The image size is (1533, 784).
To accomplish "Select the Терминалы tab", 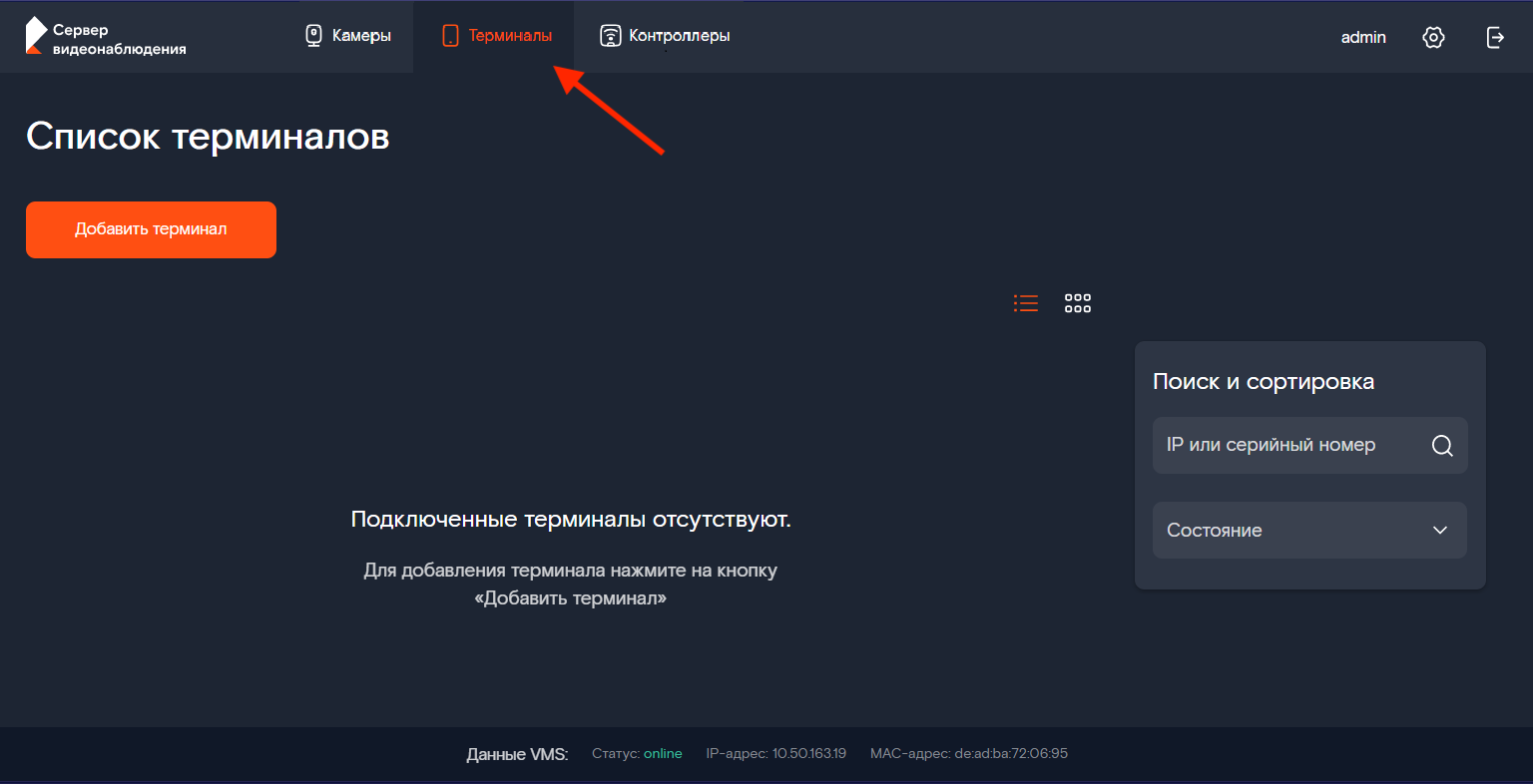I will tap(496, 36).
